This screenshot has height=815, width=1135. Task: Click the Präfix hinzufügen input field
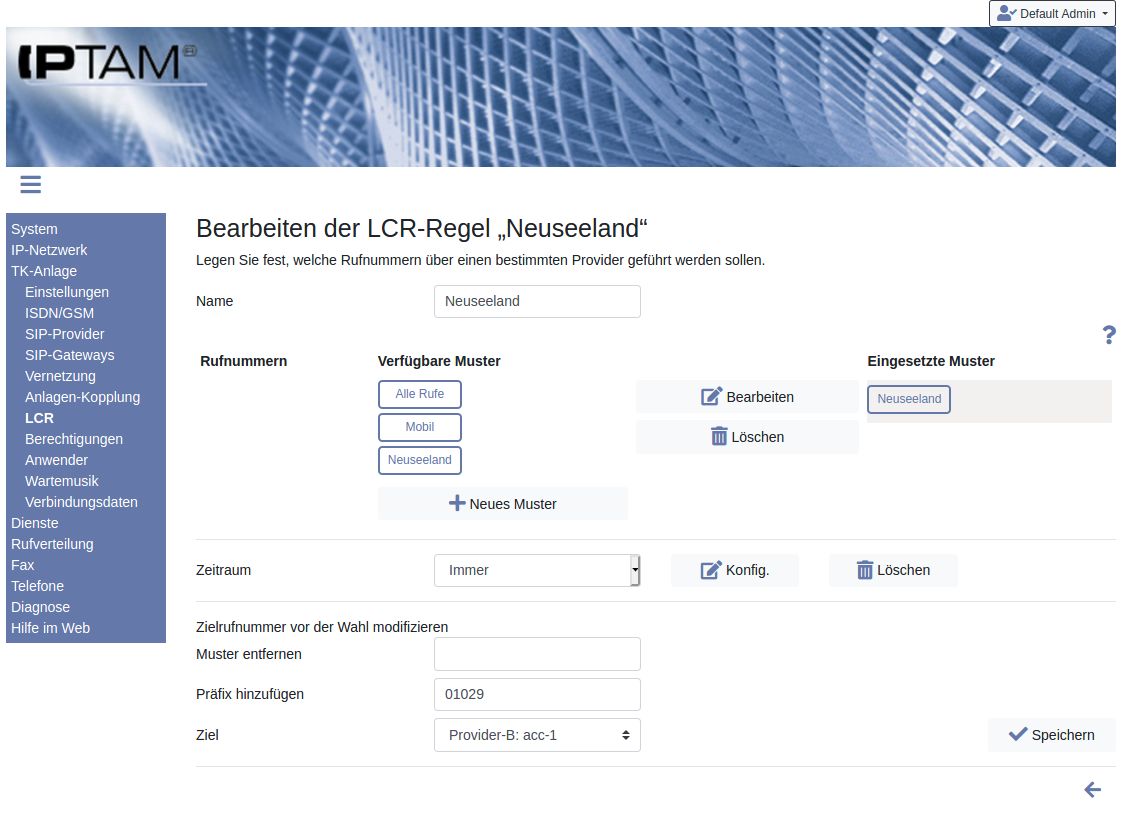(537, 694)
